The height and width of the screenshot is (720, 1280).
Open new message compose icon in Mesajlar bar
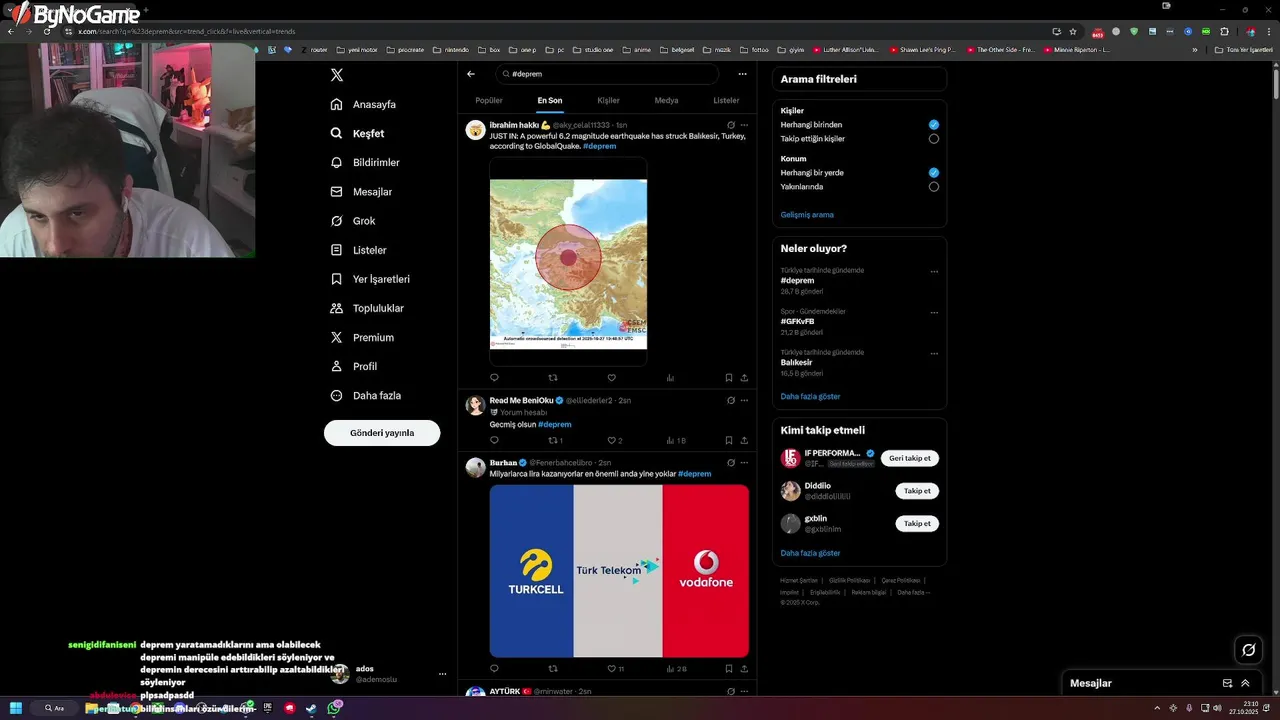[x=1227, y=683]
